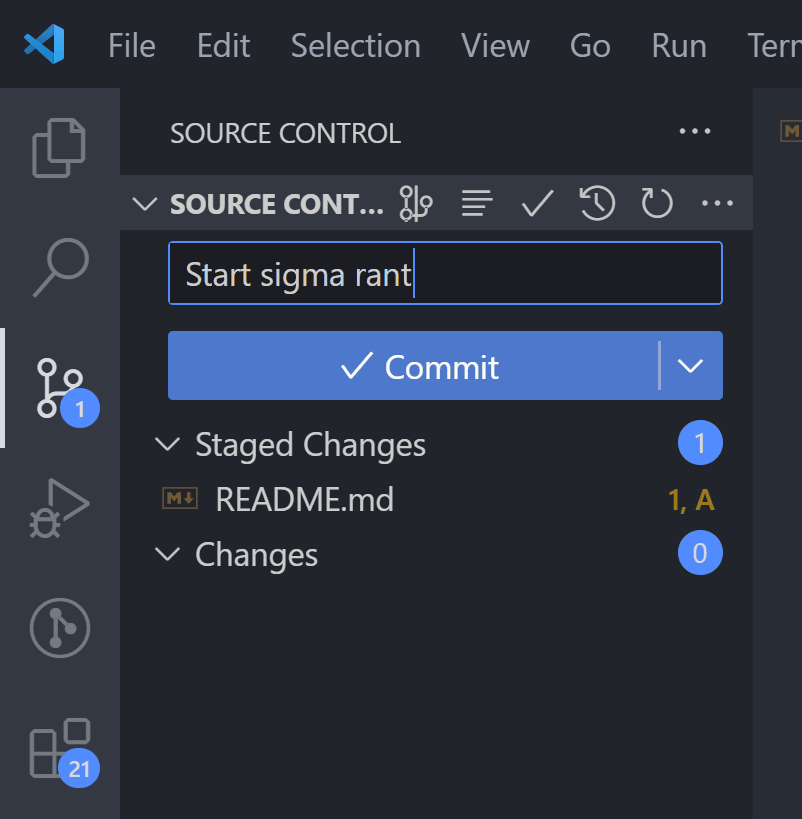Open the Commit button dropdown arrow
Screen dimensions: 802x819
(x=691, y=366)
